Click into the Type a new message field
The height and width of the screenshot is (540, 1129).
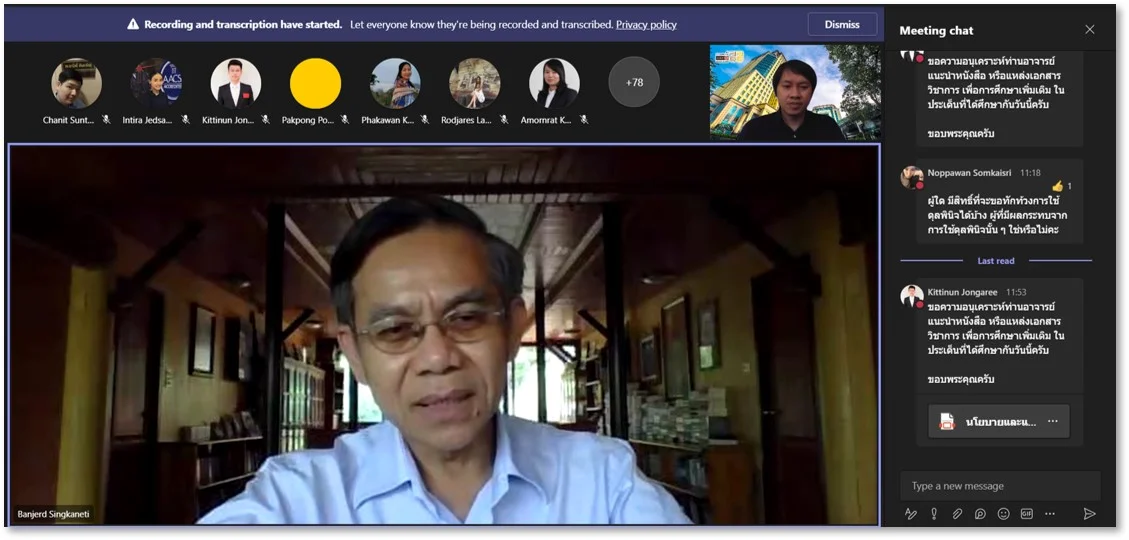tap(1000, 486)
